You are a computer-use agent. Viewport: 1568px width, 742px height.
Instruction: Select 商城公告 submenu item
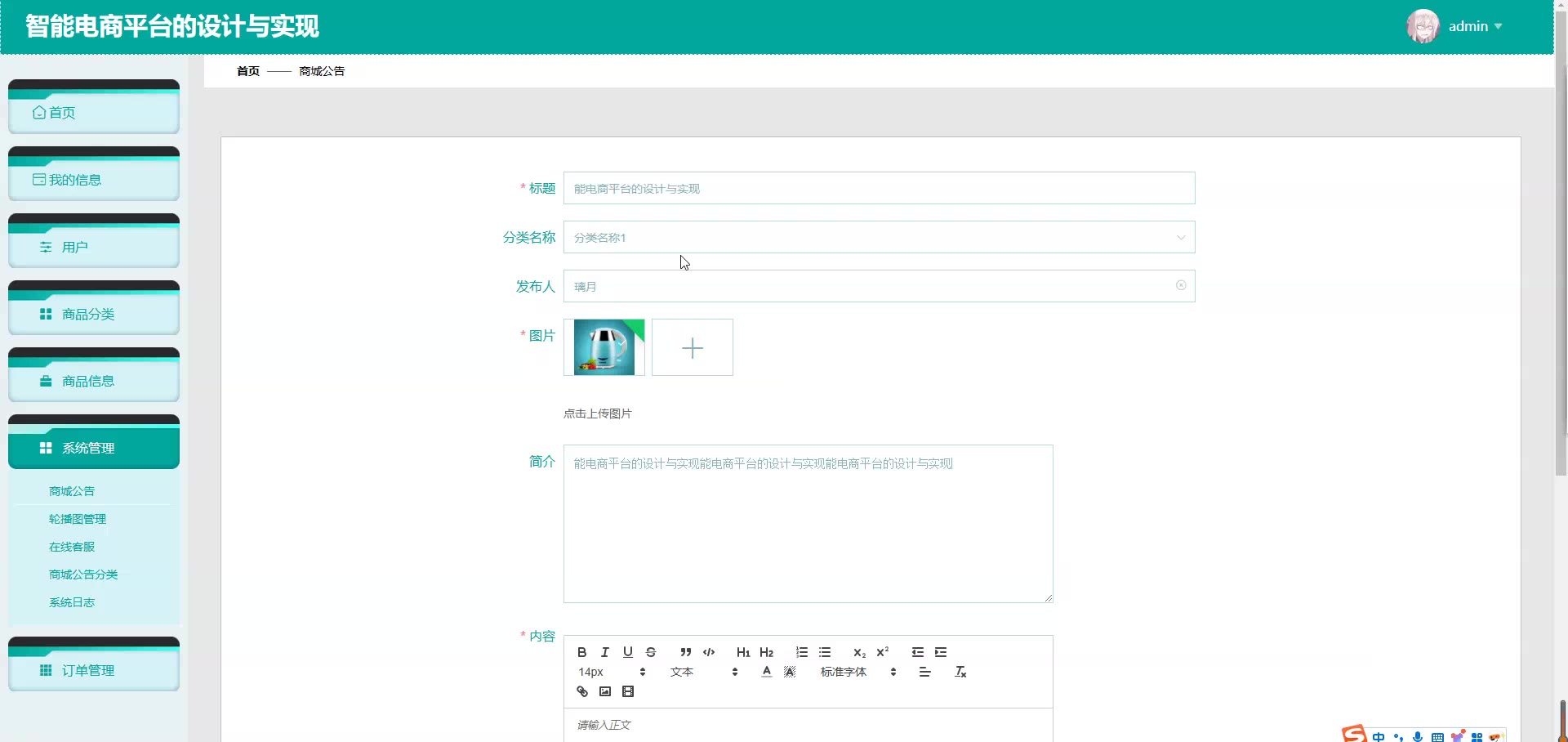tap(72, 491)
